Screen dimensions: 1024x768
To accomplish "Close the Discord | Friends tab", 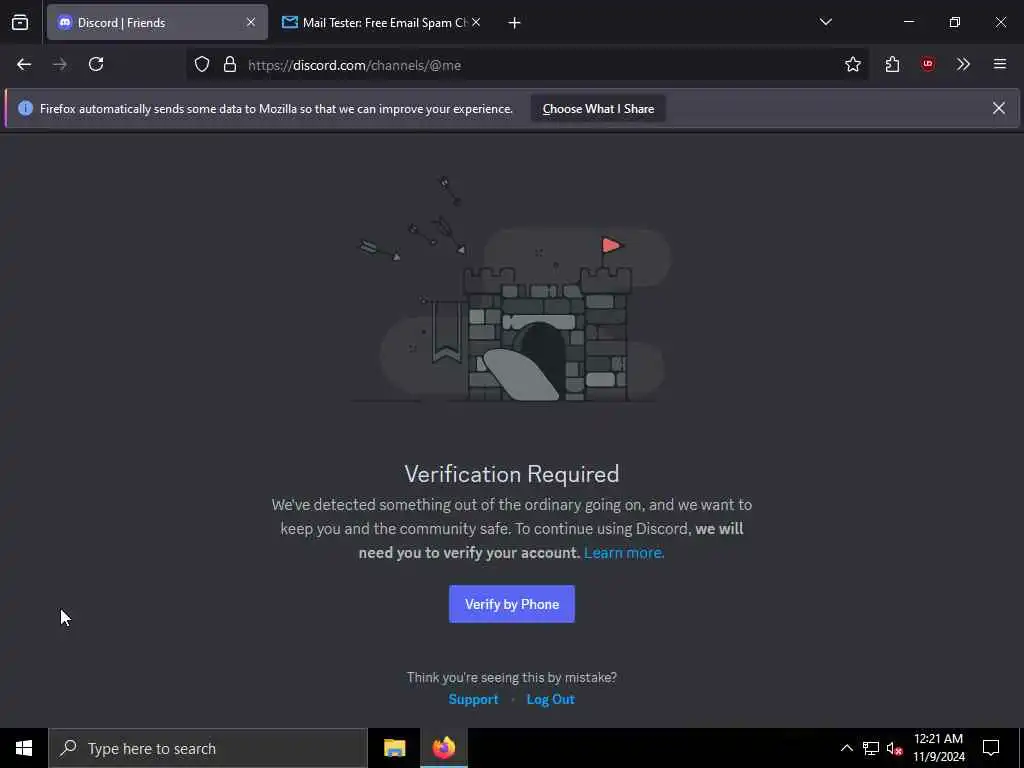I will tap(251, 23).
